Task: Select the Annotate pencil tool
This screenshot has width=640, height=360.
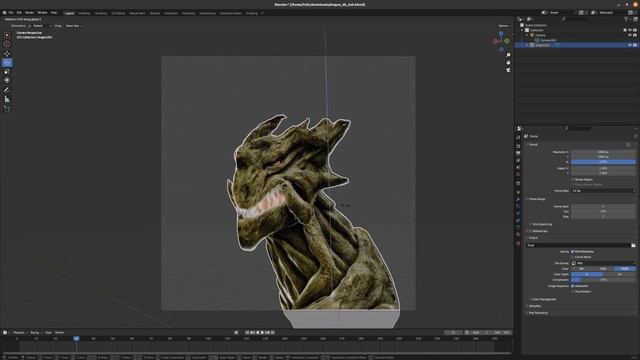Action: 7,90
